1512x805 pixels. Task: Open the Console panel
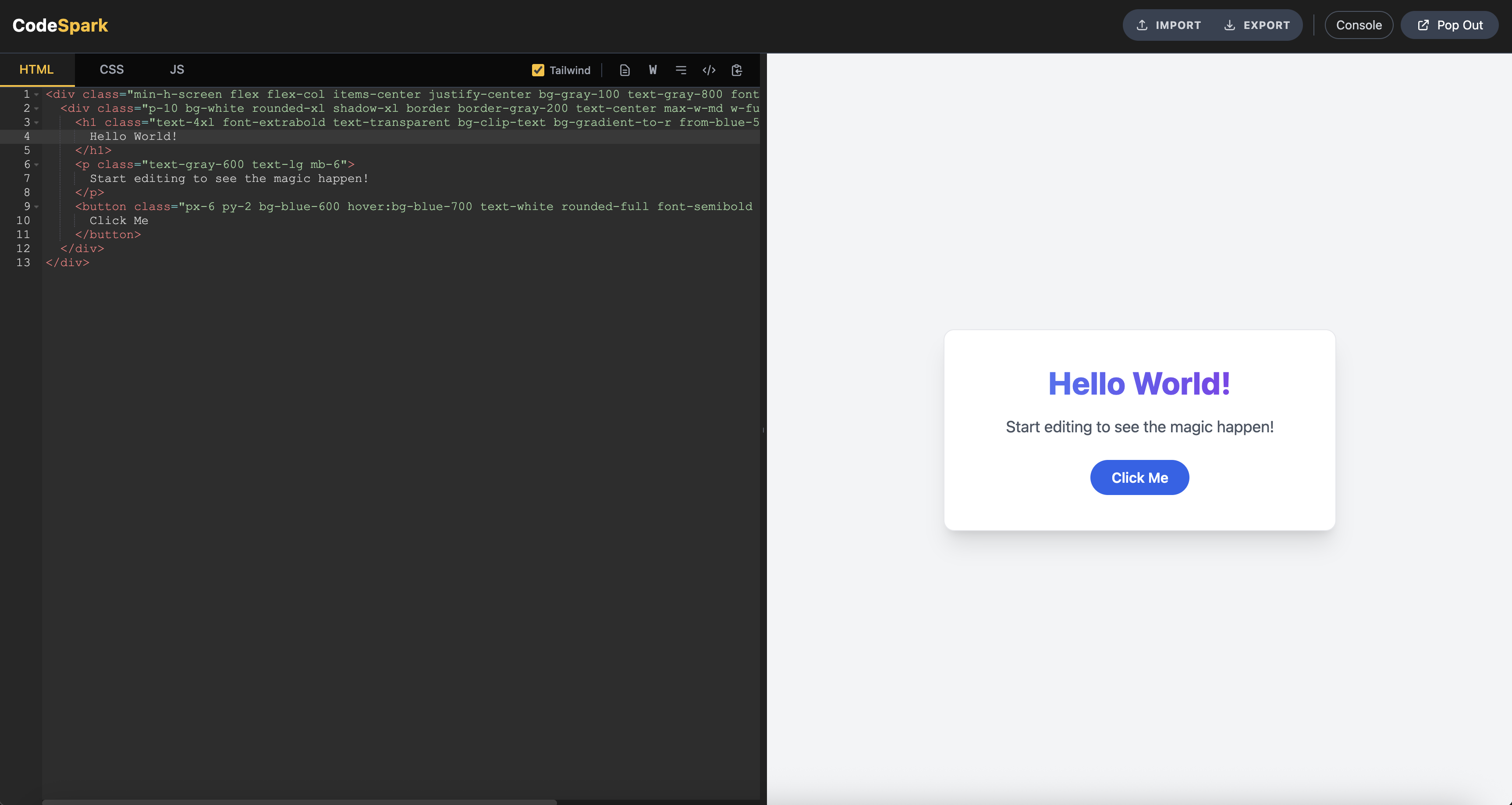tap(1358, 25)
